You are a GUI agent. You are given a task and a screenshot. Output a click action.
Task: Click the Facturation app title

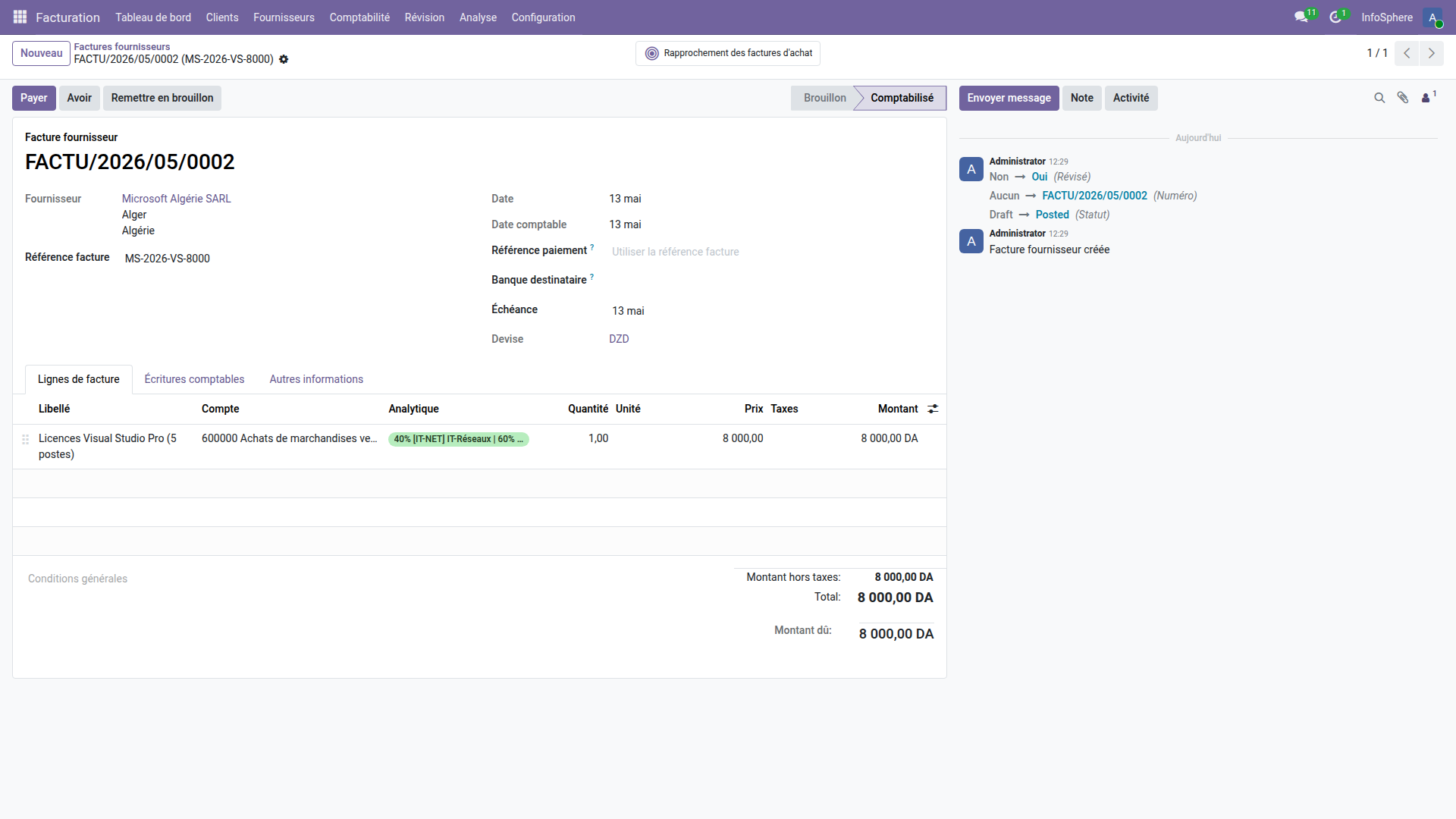click(67, 17)
